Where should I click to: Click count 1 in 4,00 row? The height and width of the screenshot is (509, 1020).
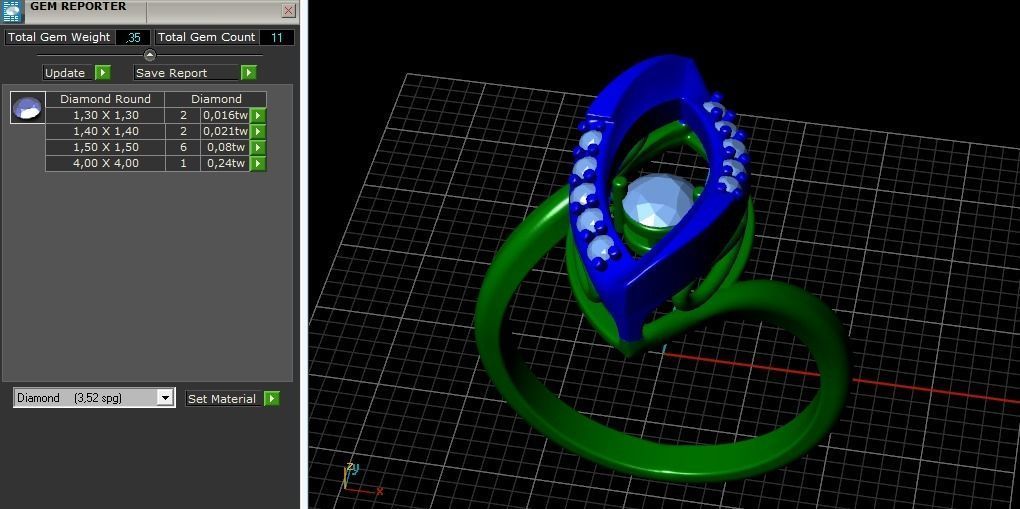point(183,163)
